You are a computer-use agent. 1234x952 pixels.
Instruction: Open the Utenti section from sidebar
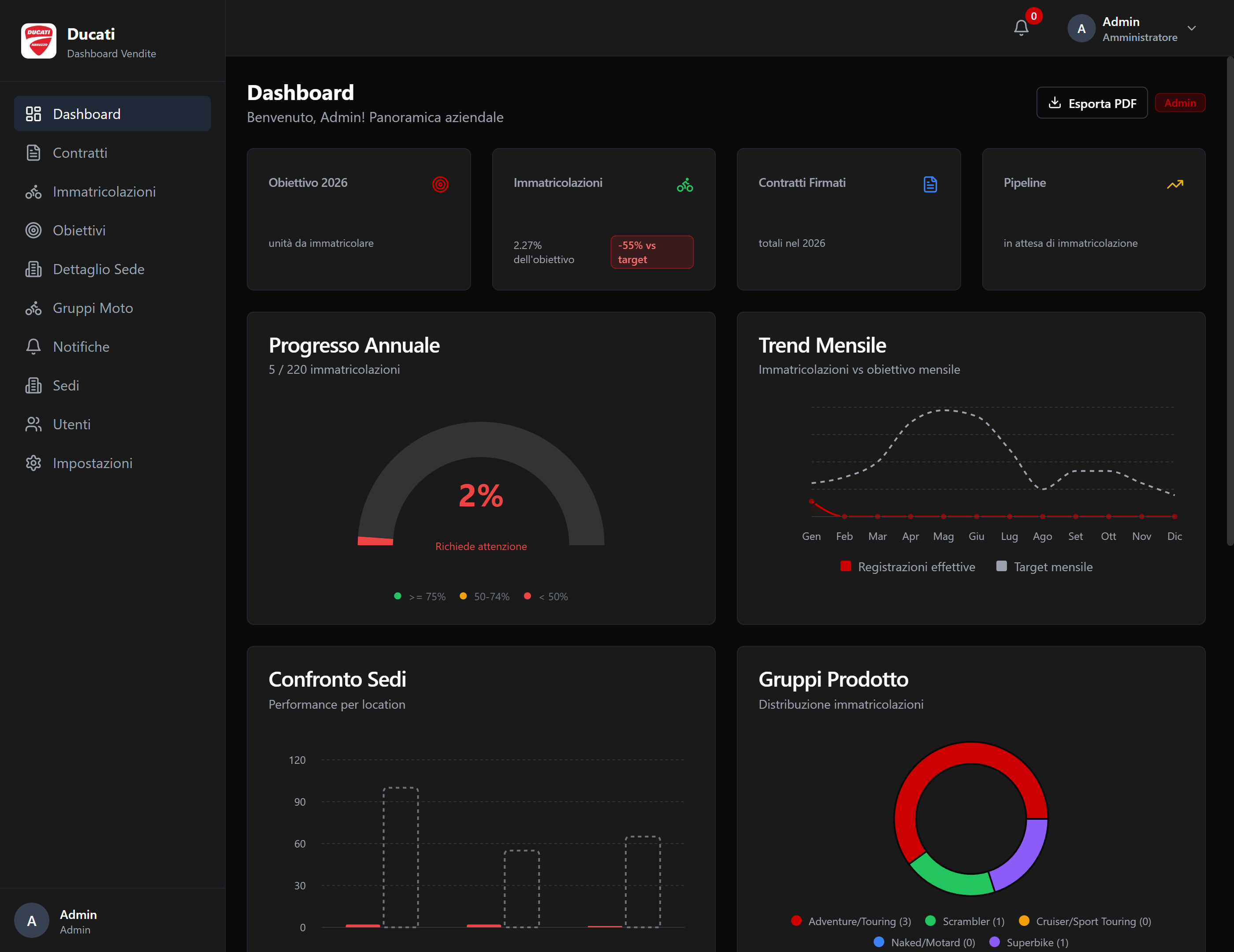(x=71, y=424)
